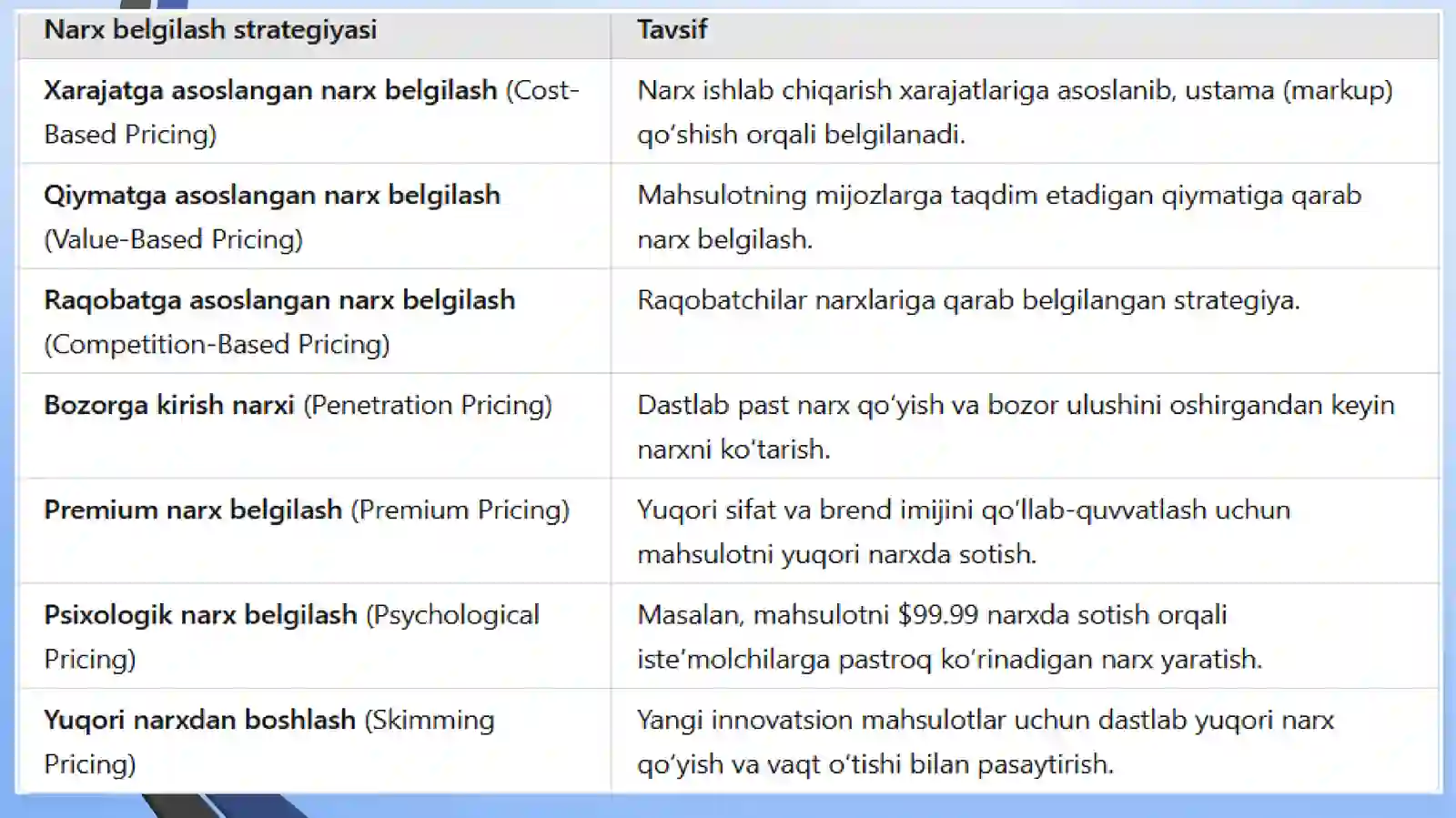Image resolution: width=1456 pixels, height=818 pixels.
Task: Click 'Yuqori narxdan boshlash' strategy cell
Action: pyautogui.click(x=314, y=741)
